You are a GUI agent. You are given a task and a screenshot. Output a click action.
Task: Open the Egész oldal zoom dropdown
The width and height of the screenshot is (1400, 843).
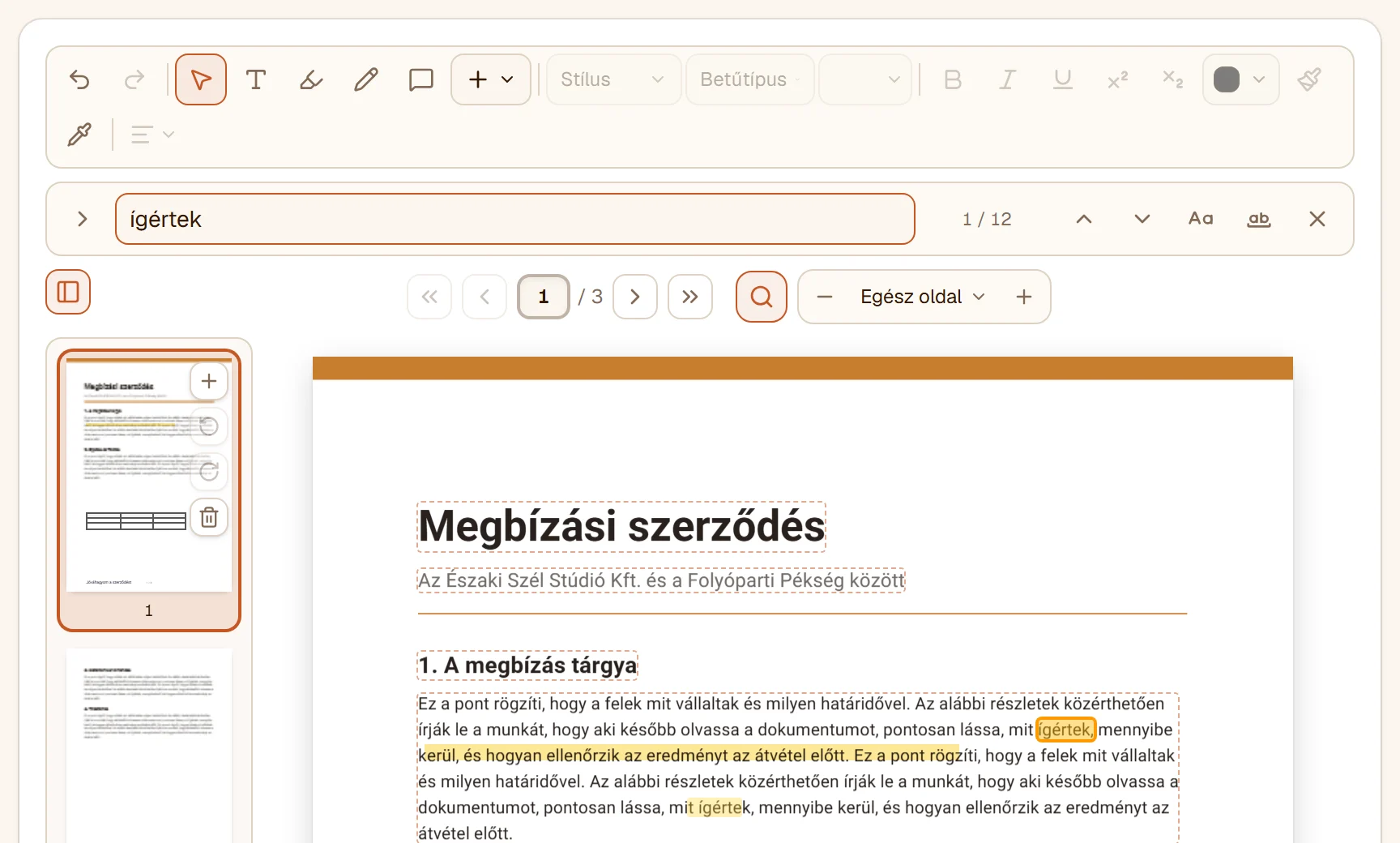pos(924,297)
